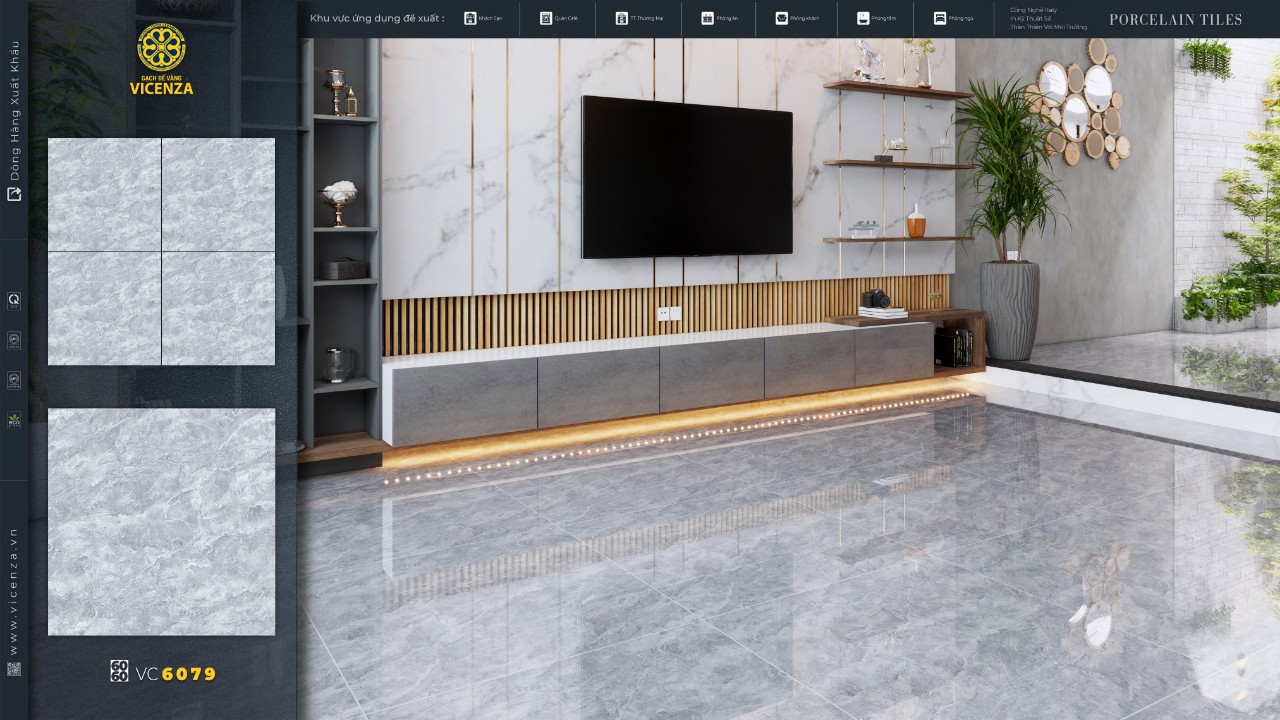Viewport: 1280px width, 720px height.
Task: Click the Khách Sạn hotel icon
Action: 470,18
